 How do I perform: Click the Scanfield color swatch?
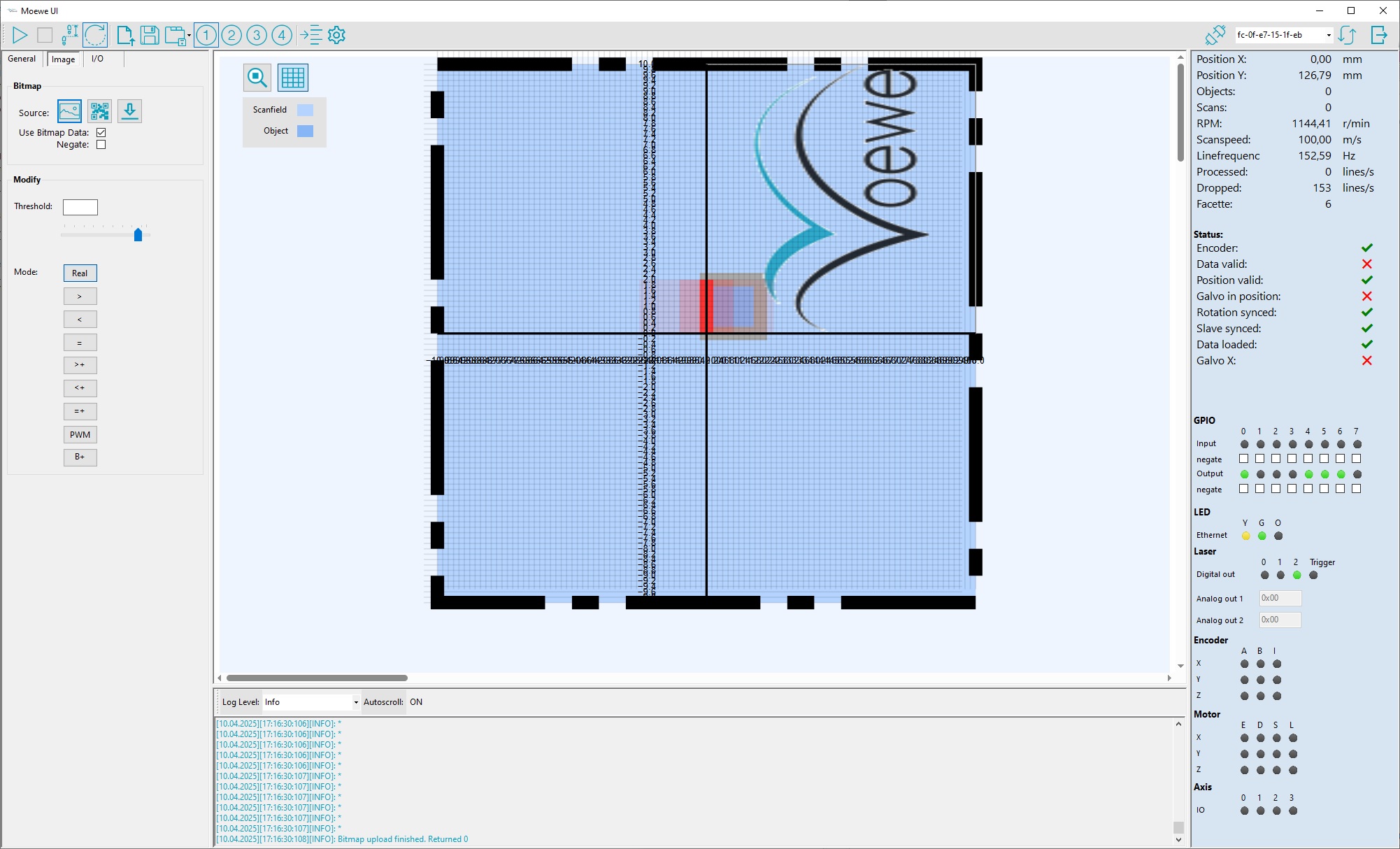[305, 110]
